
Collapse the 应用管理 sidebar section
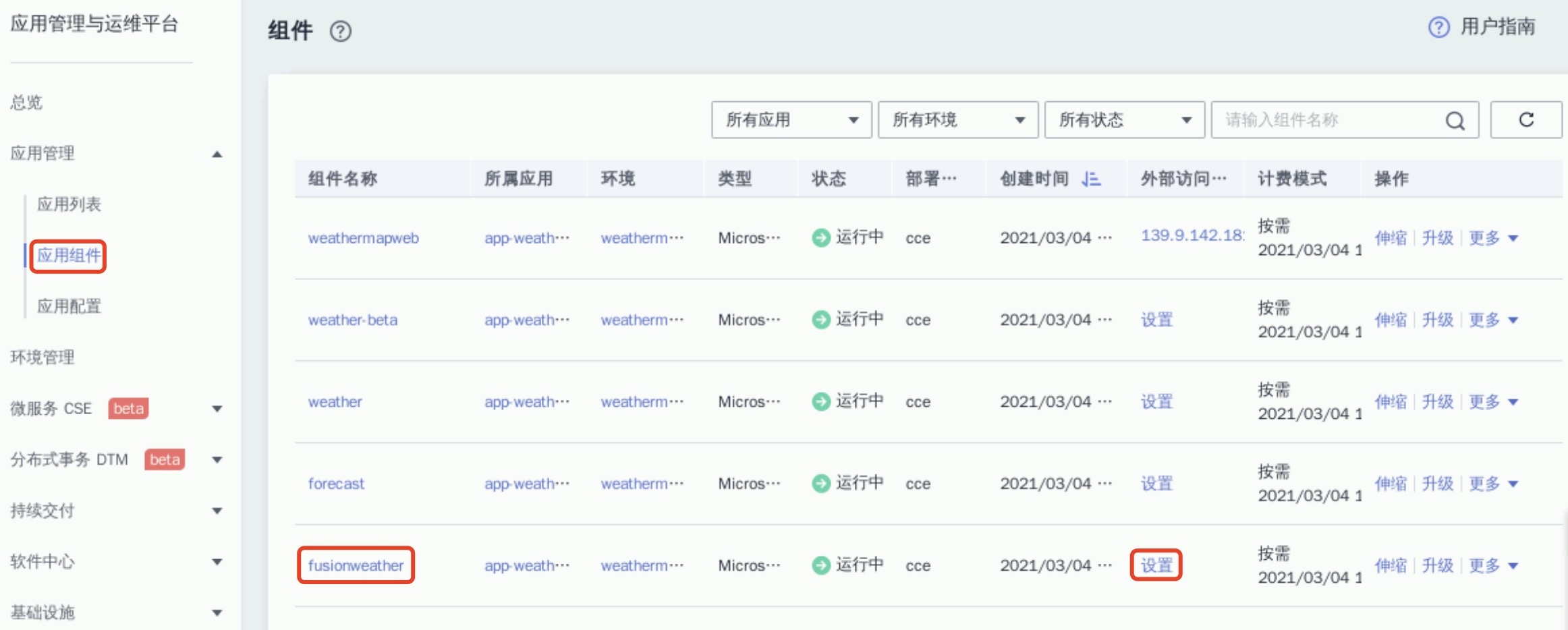217,154
